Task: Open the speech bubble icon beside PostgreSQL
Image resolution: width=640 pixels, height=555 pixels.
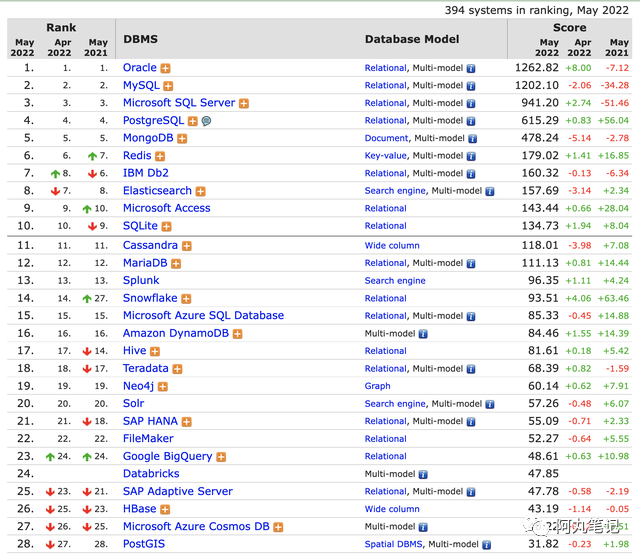Action: (x=207, y=121)
